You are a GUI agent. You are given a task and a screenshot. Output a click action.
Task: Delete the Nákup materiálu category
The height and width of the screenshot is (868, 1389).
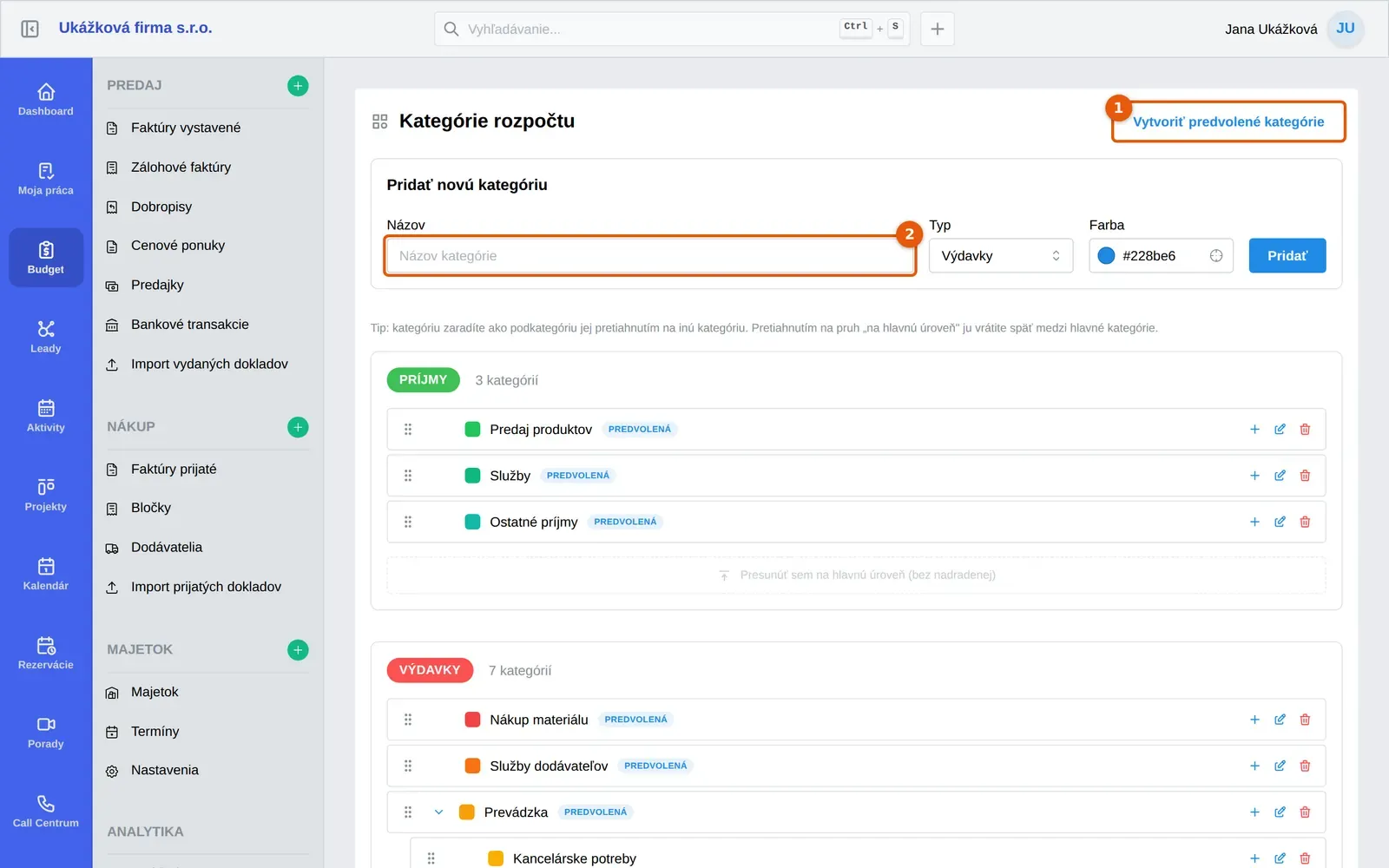(1305, 720)
